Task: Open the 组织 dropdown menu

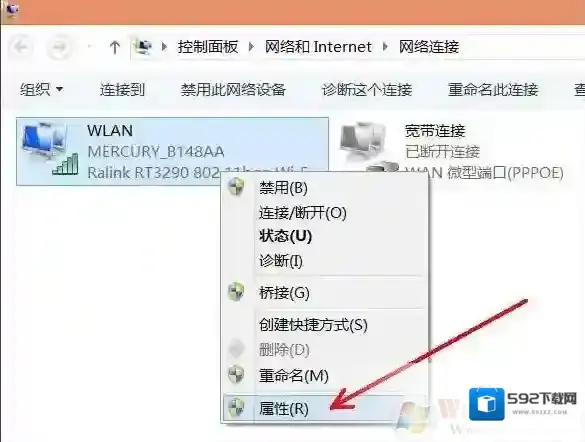Action: pos(41,90)
